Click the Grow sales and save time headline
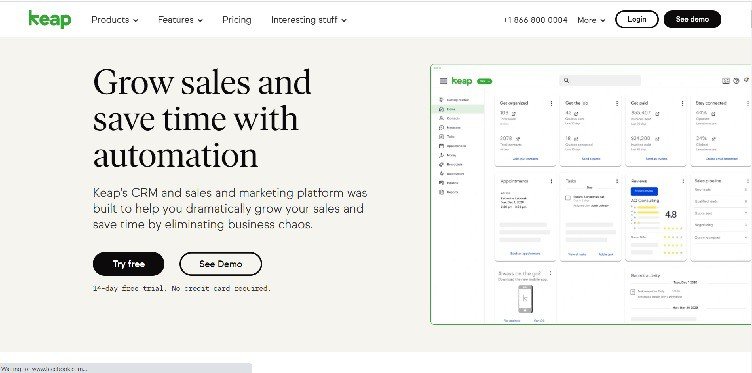752x373 pixels. click(202, 118)
